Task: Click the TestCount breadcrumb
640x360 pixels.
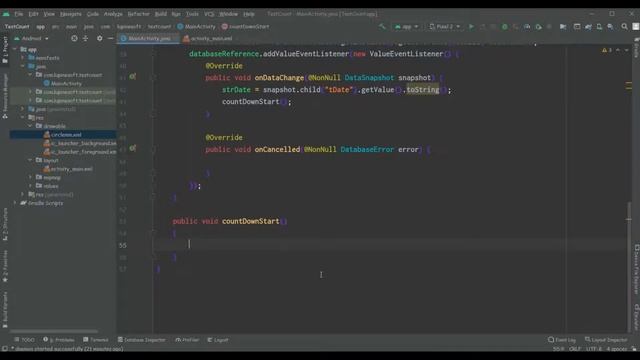Action: 17,27
